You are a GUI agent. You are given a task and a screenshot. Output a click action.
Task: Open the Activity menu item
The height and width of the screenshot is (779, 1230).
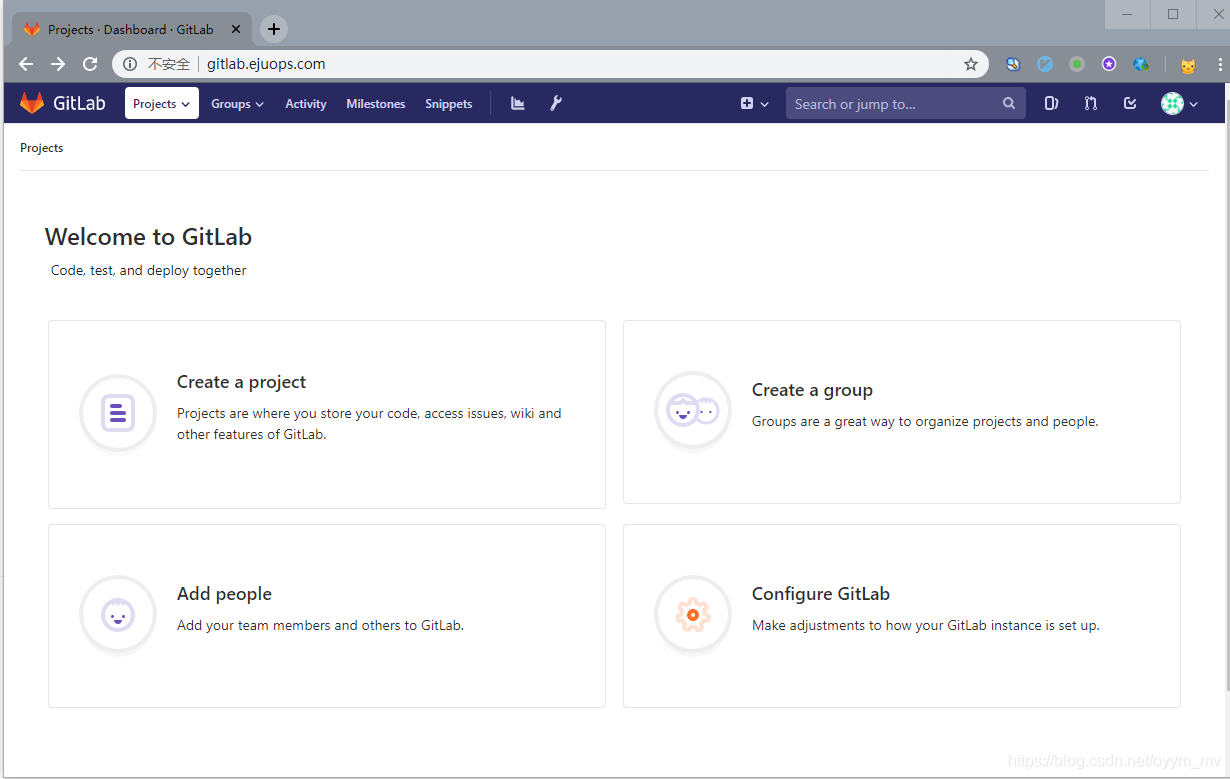click(x=306, y=103)
